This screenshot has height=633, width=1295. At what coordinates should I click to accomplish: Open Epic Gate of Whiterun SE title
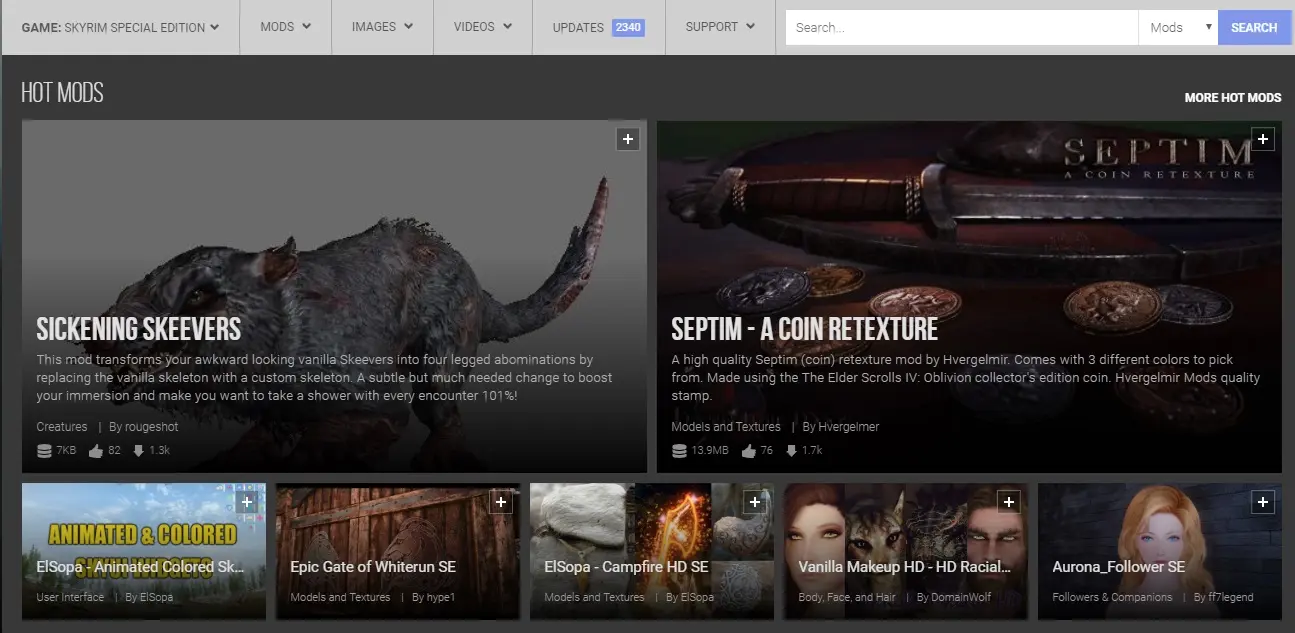[373, 567]
